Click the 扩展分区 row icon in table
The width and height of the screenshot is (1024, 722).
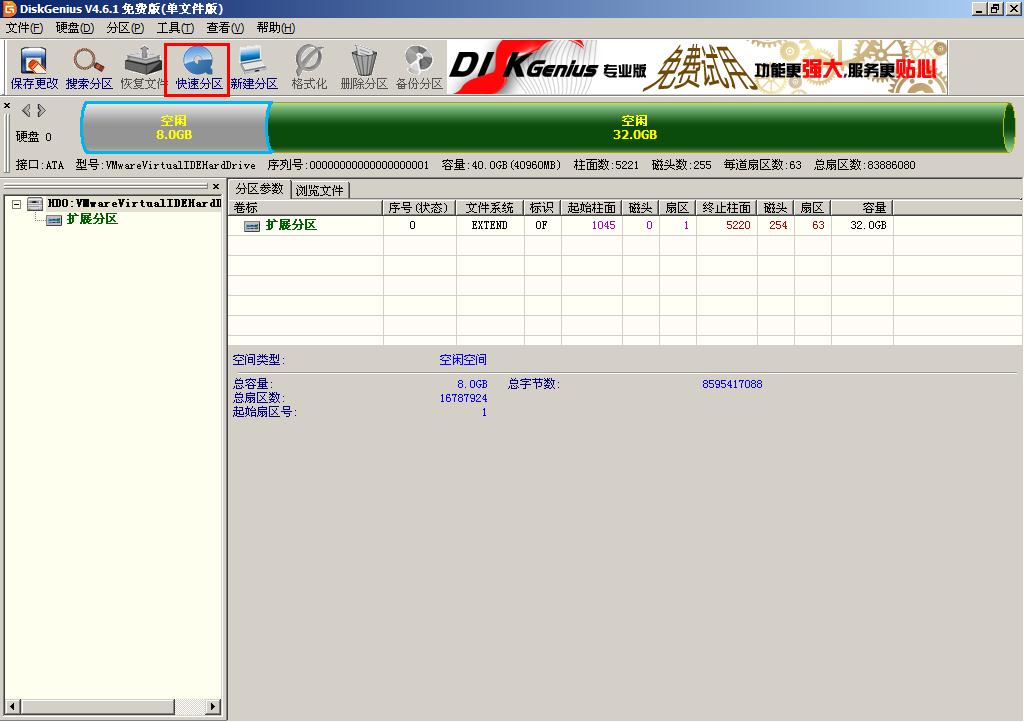point(251,226)
